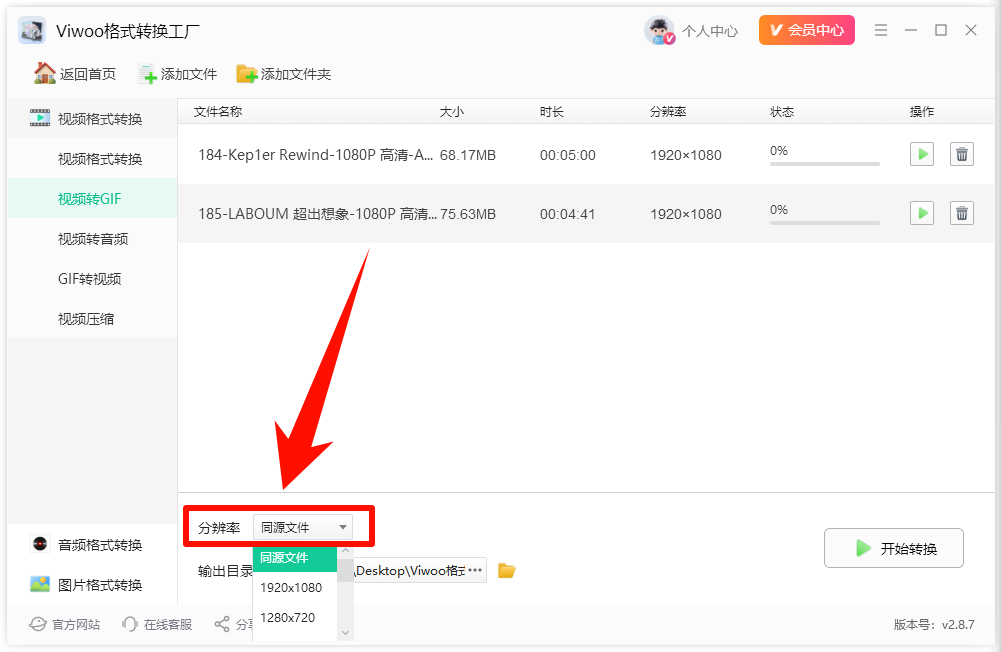Click the ellipsis browse output path button
This screenshot has height=652, width=1002.
coord(475,570)
